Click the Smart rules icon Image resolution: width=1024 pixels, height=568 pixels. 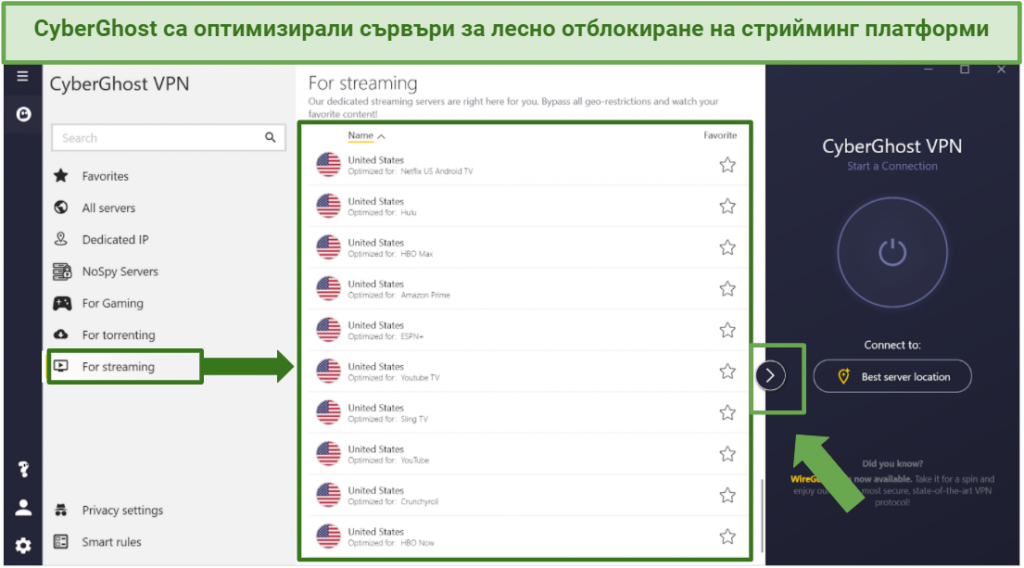tap(61, 541)
